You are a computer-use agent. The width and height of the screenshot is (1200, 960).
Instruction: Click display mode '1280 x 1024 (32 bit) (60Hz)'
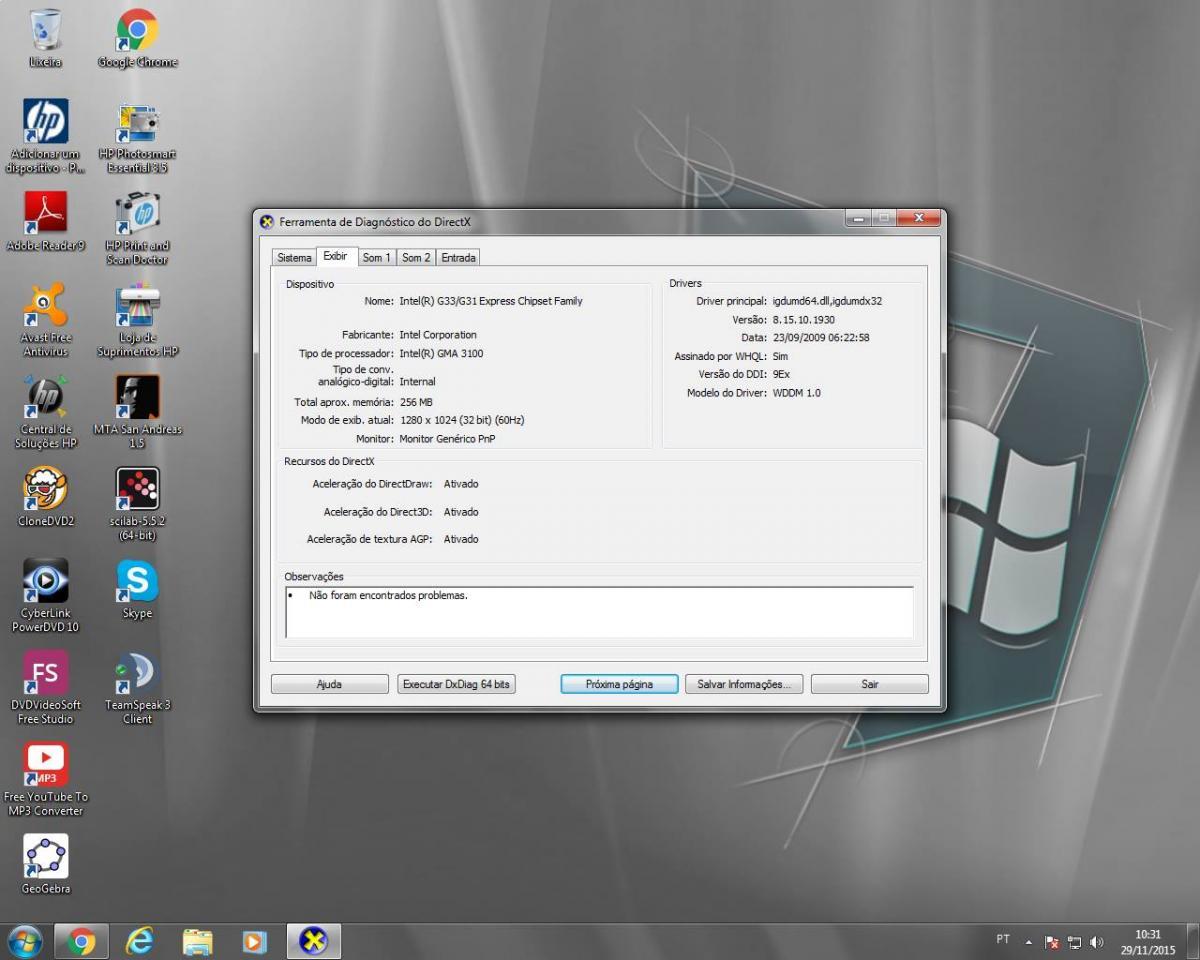tap(462, 420)
